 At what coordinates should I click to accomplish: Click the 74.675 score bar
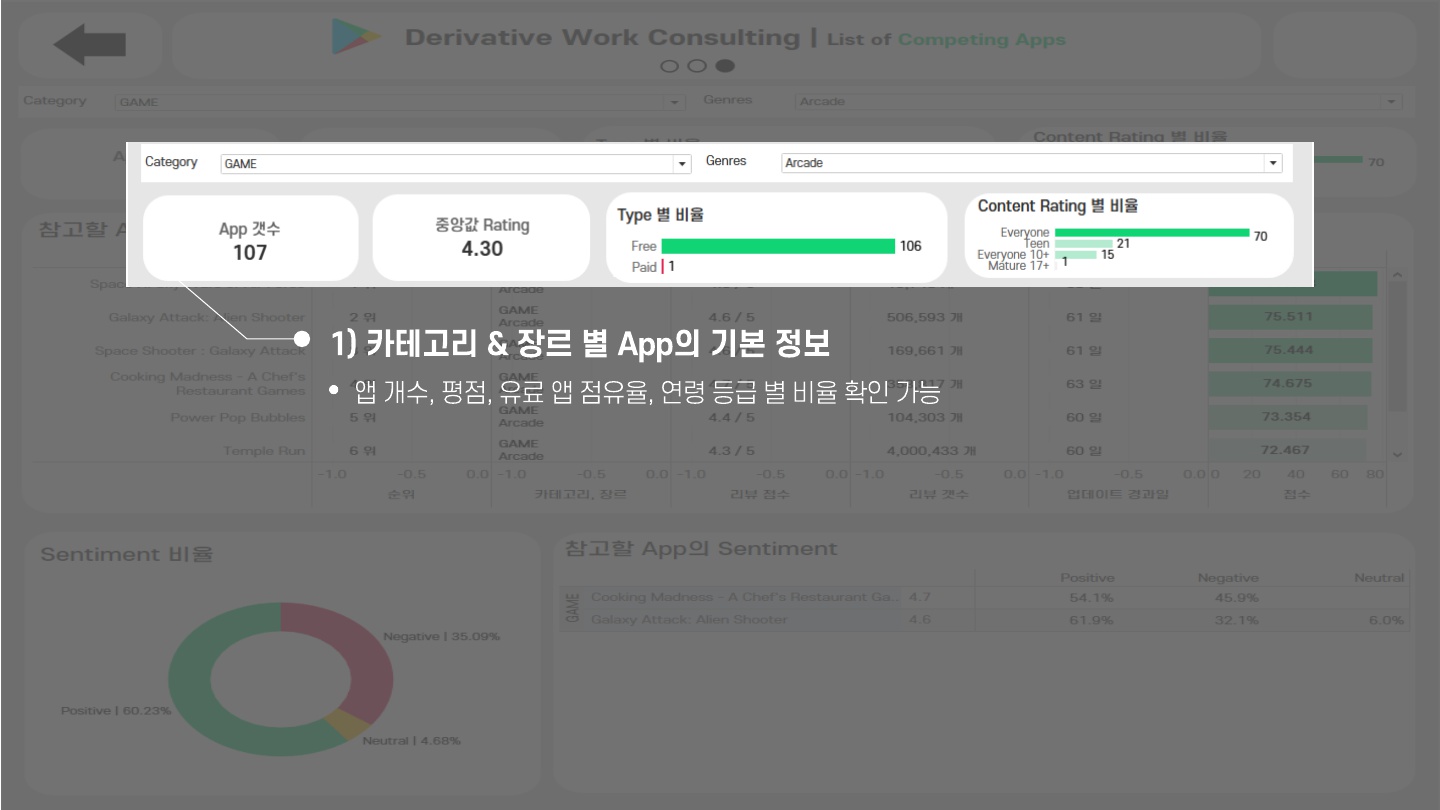[x=1289, y=384]
